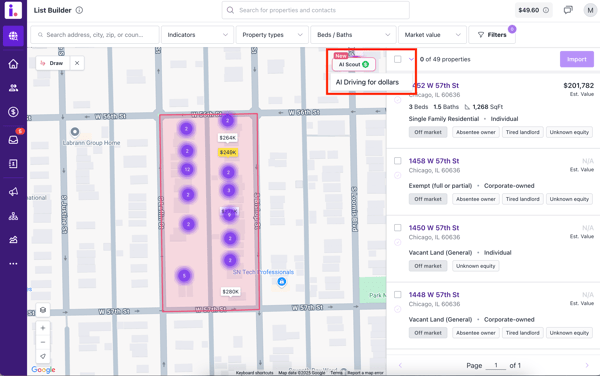Screen dimensions: 600x376
Task: Open the megaphone marketing sidebar icon
Action: [x=13, y=192]
